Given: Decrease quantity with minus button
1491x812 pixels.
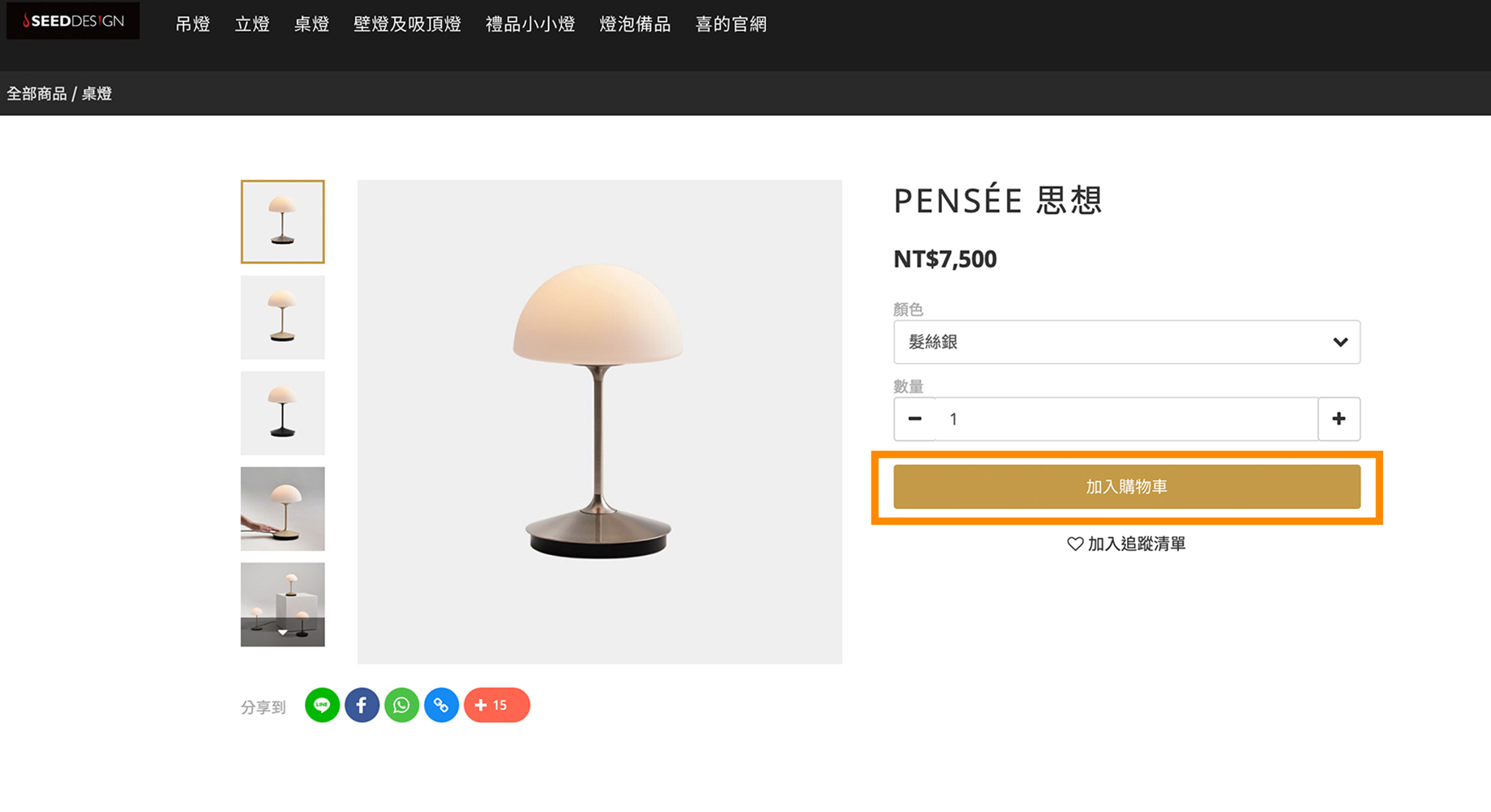Looking at the screenshot, I should pyautogui.click(x=915, y=419).
